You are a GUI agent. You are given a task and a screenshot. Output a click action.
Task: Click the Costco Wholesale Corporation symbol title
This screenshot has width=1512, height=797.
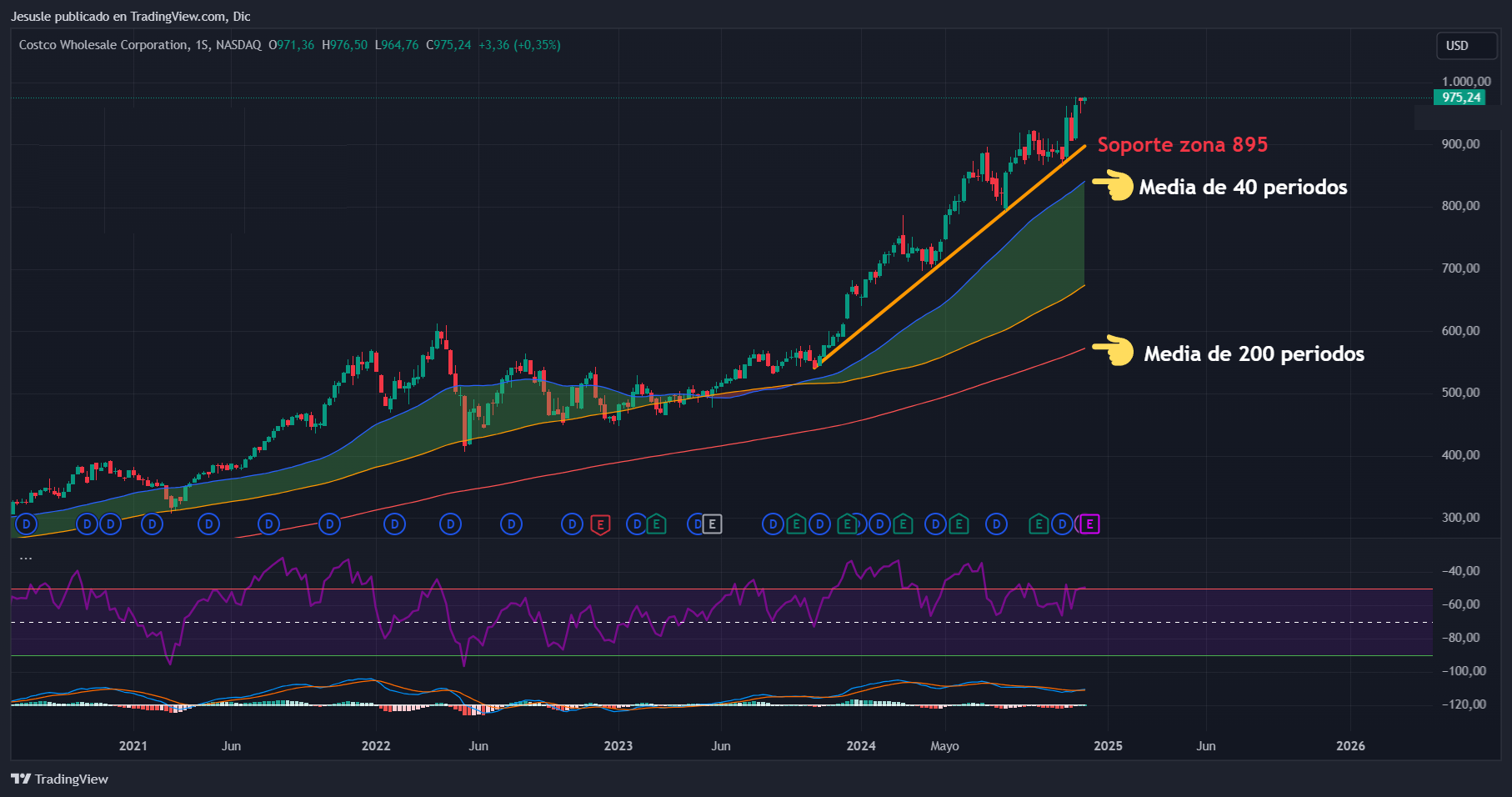click(103, 45)
